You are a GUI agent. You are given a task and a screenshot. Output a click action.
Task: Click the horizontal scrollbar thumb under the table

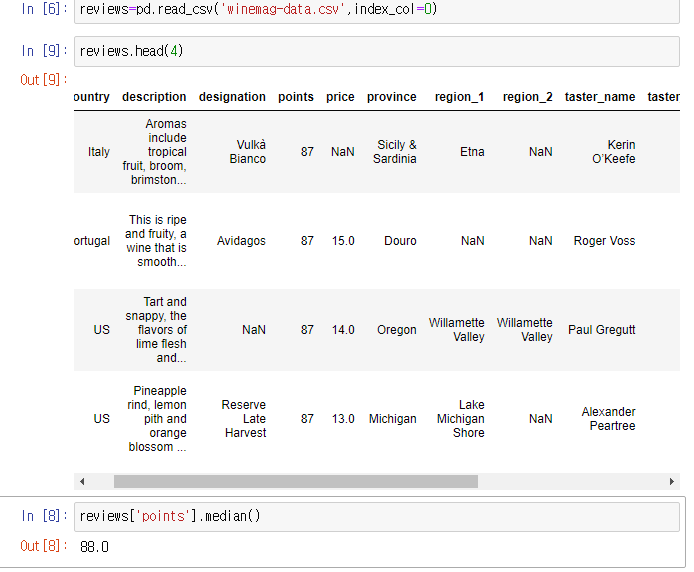pos(296,481)
